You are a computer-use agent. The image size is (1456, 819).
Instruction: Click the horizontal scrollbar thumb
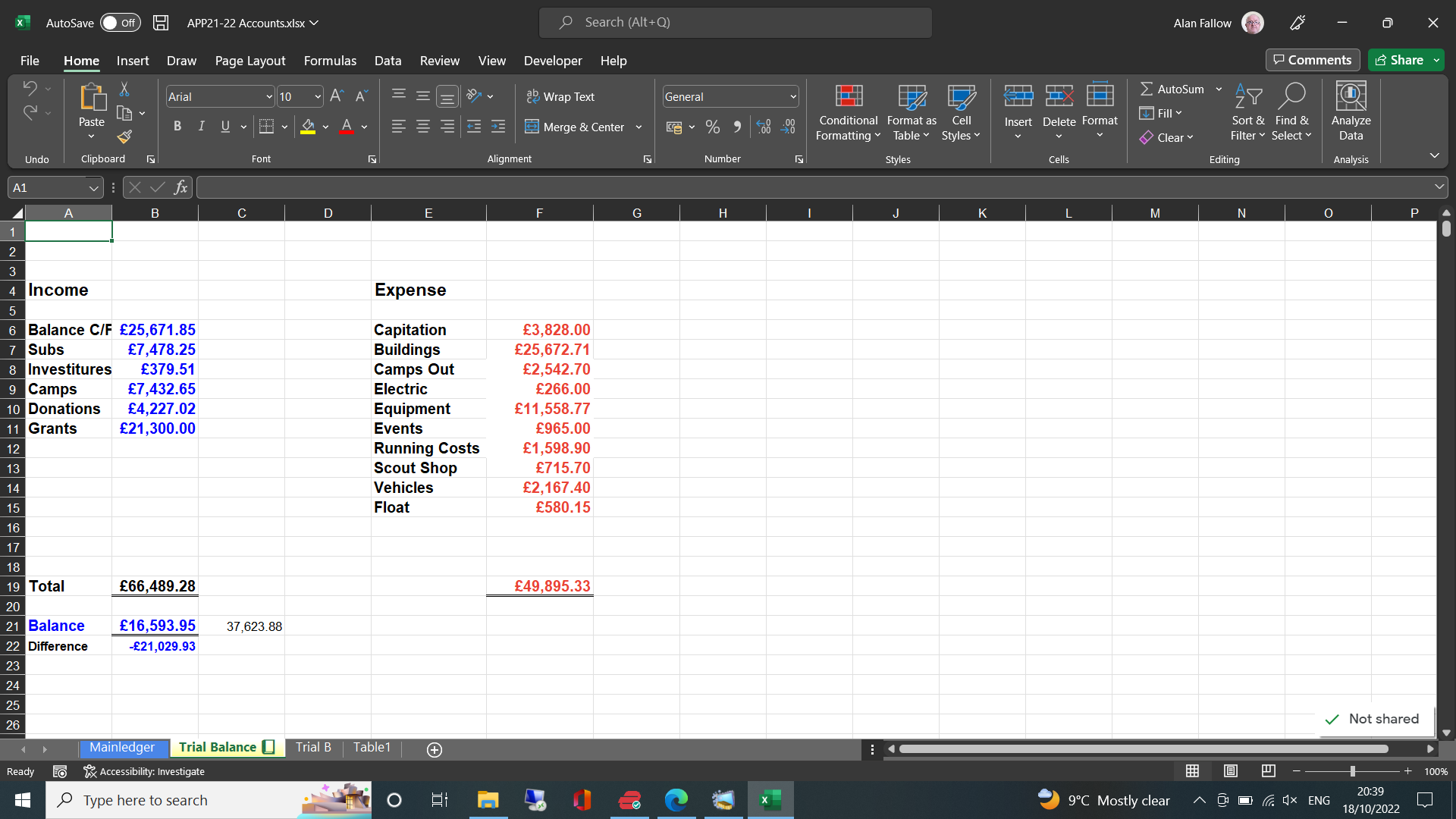(1144, 749)
